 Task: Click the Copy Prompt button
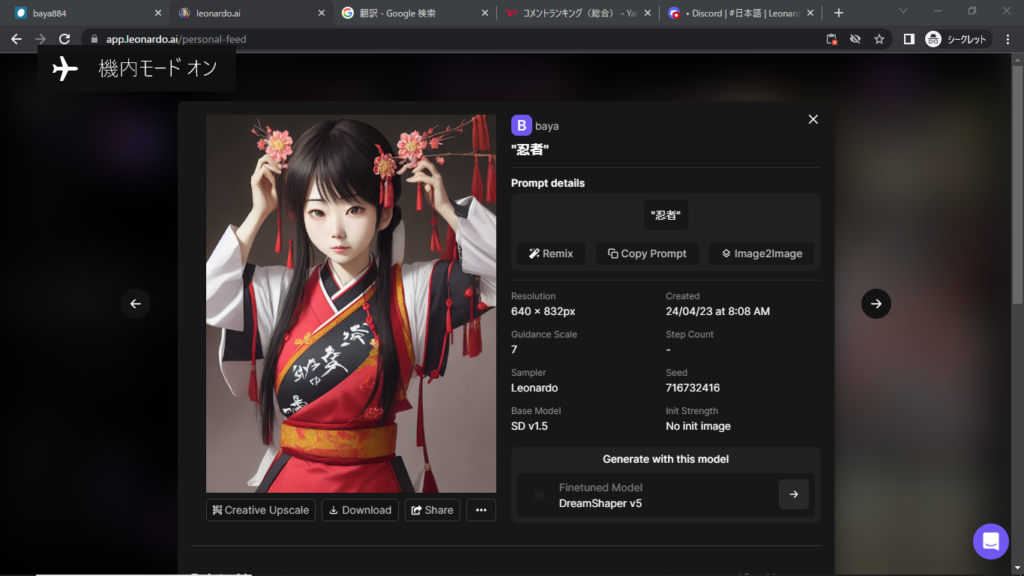647,254
